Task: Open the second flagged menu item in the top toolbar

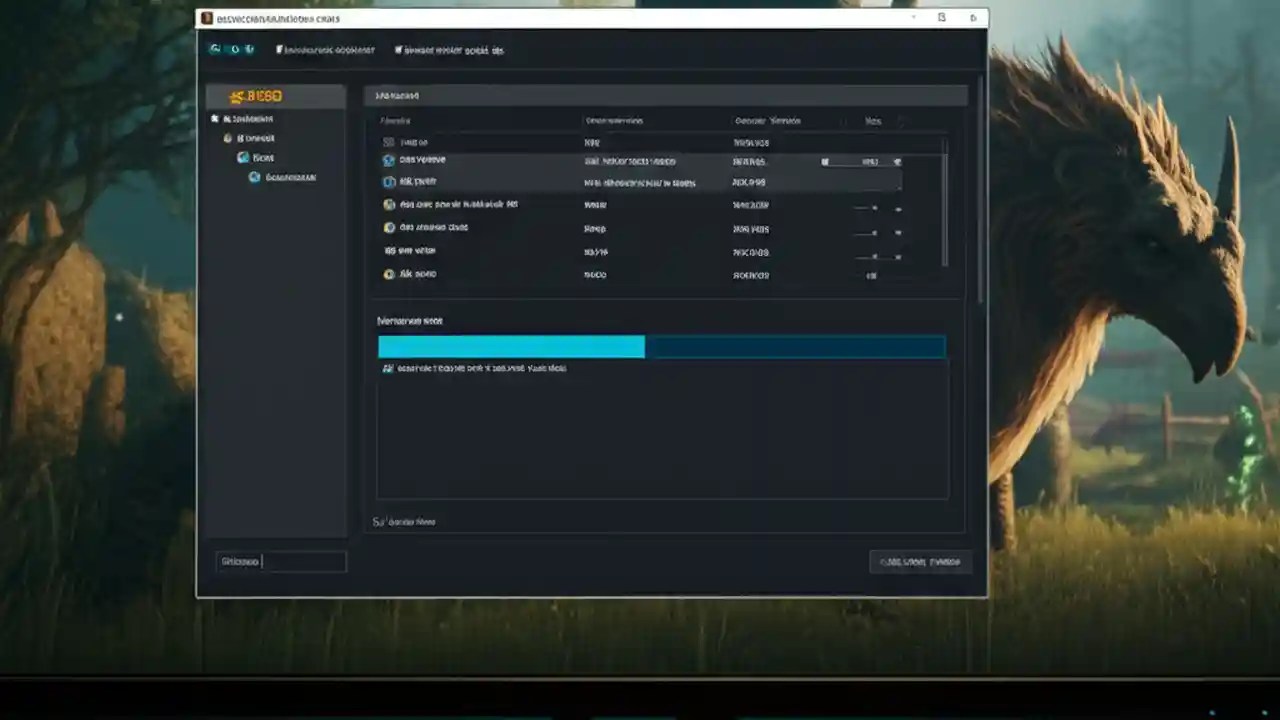Action: point(450,49)
